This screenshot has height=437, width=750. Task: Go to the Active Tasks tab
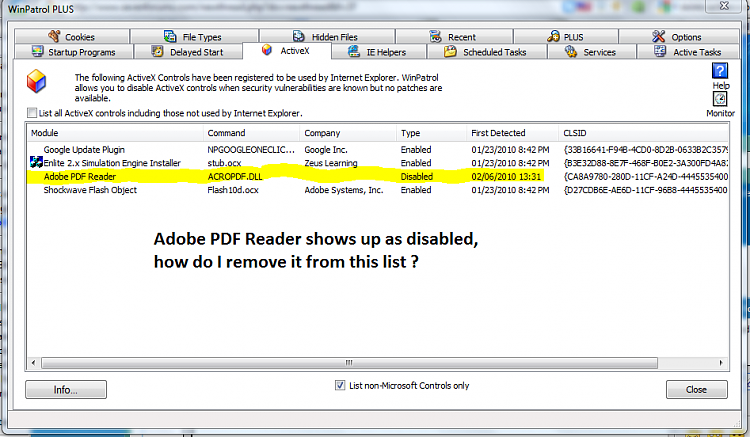689,52
